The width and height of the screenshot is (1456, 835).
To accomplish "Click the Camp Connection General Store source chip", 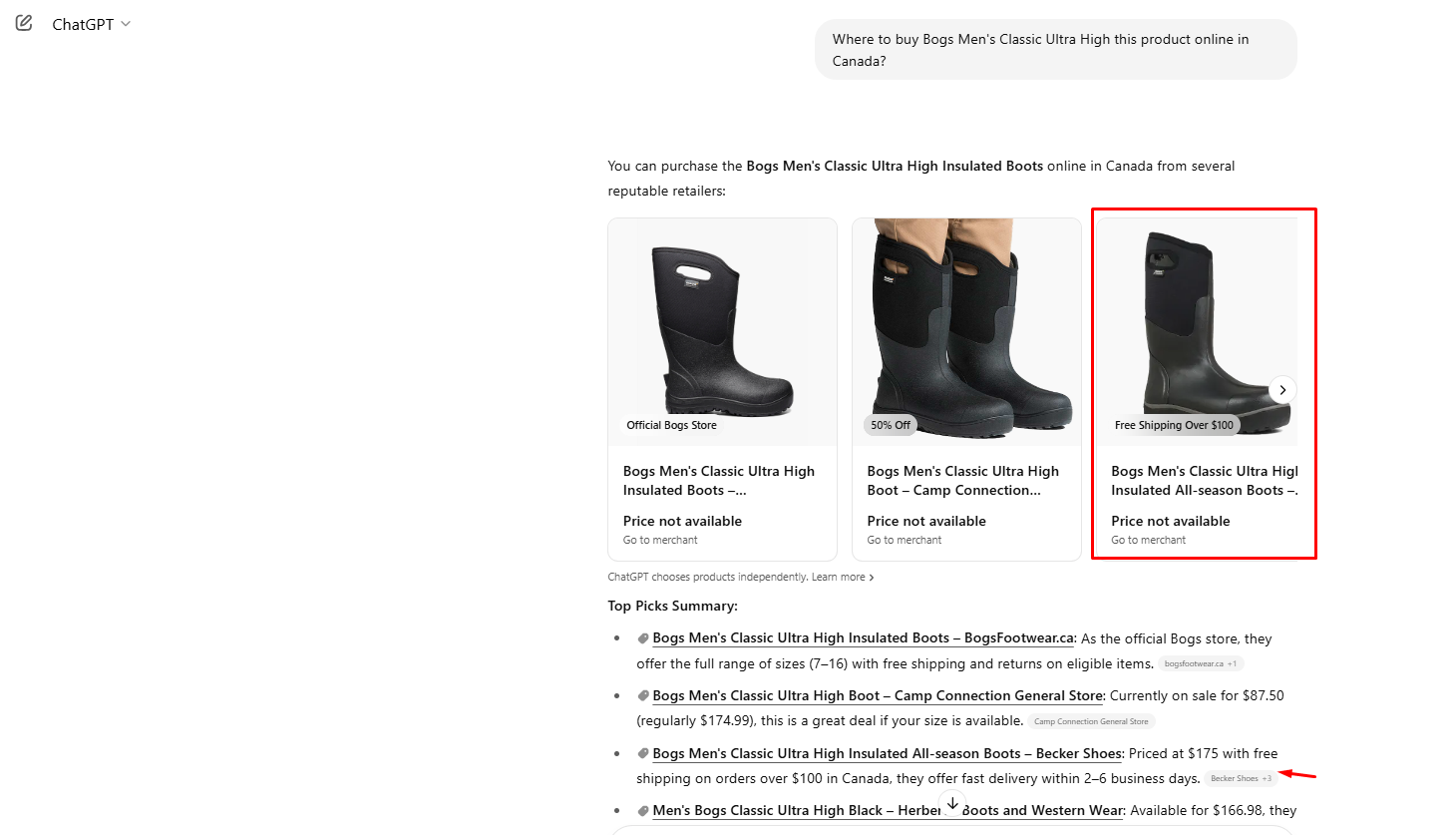I will click(x=1091, y=722).
